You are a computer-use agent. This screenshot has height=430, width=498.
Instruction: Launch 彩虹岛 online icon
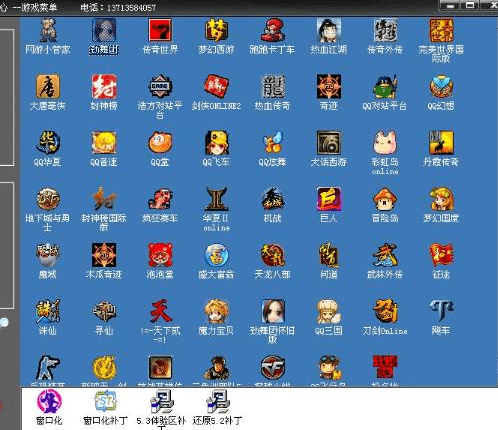coord(385,143)
